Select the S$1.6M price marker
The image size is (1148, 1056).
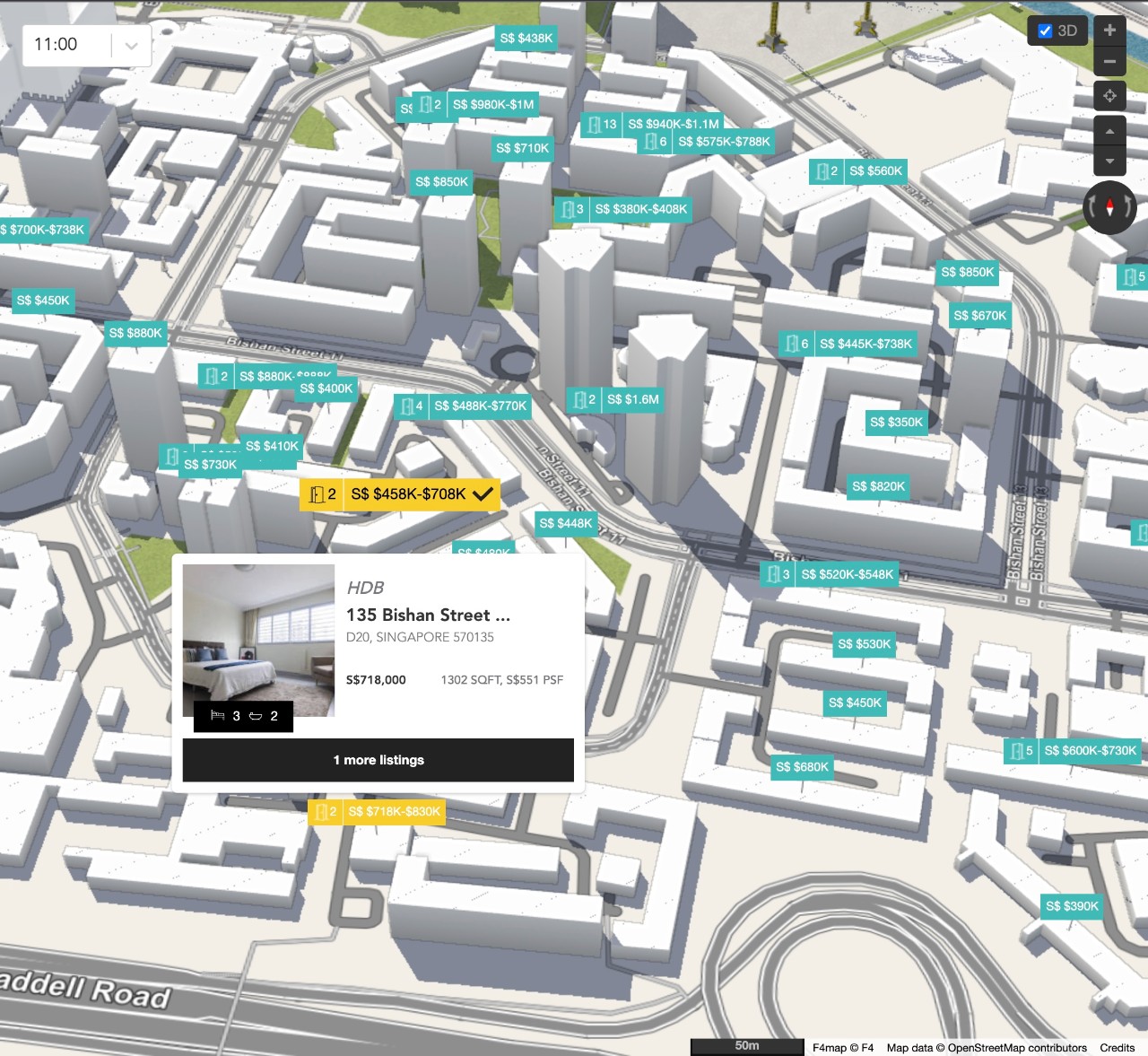pyautogui.click(x=633, y=399)
